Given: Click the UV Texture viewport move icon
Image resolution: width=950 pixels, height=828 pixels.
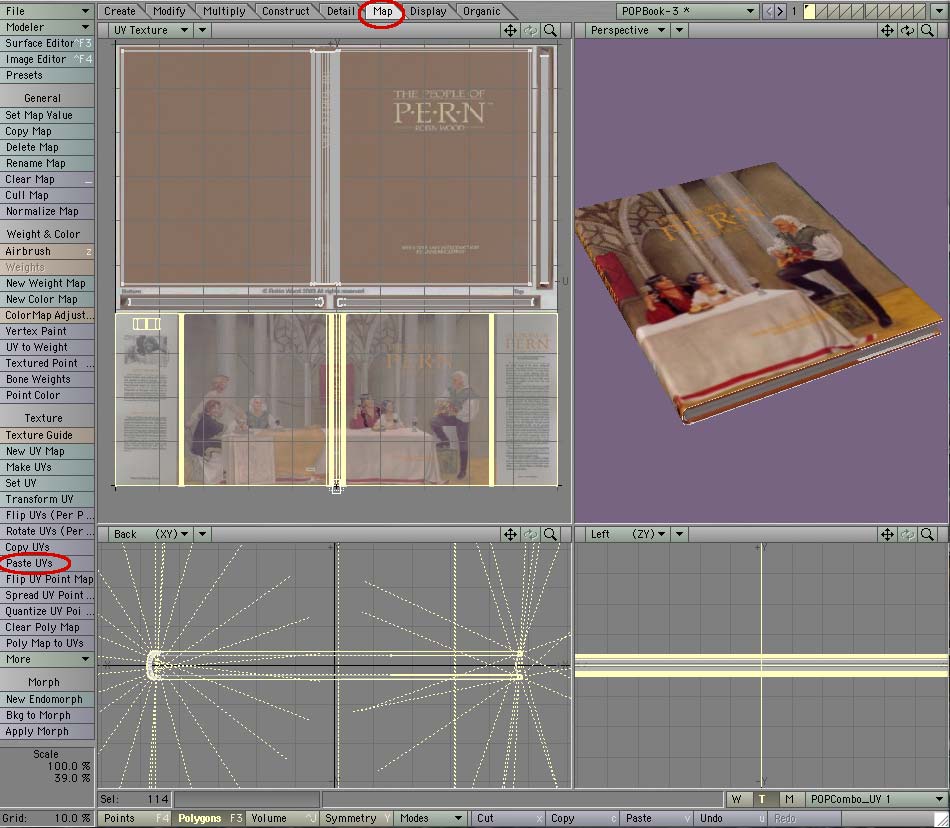Looking at the screenshot, I should point(510,30).
